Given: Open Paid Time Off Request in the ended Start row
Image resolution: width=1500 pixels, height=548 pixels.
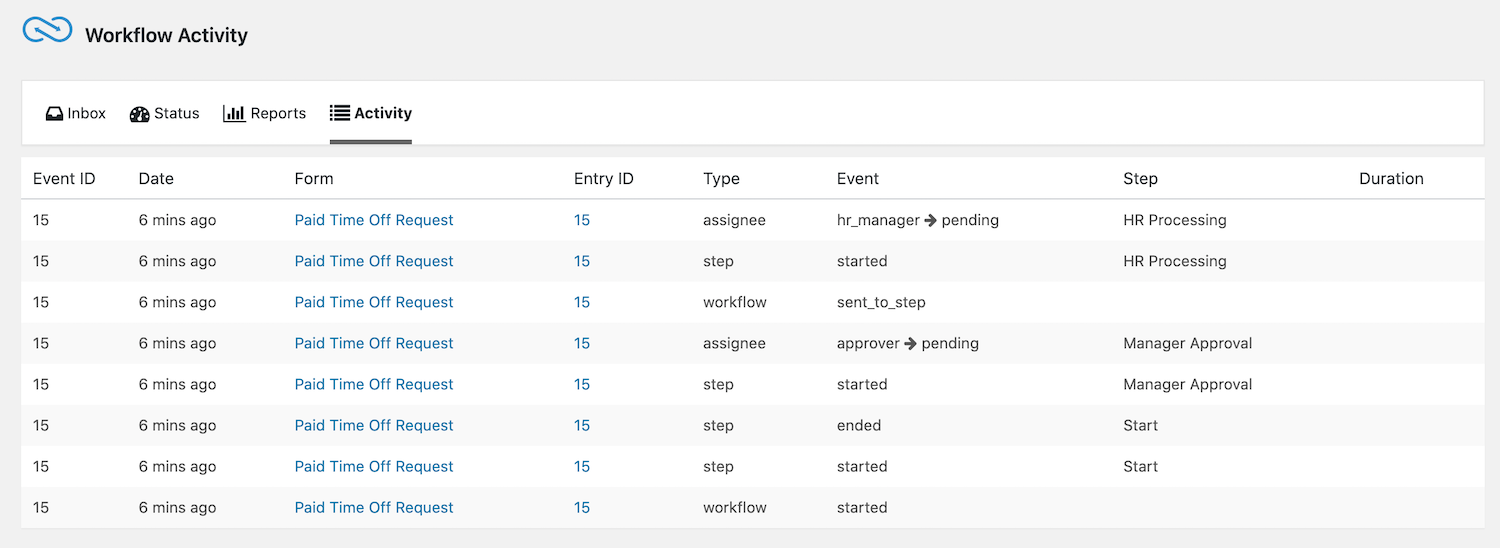Looking at the screenshot, I should pyautogui.click(x=374, y=425).
